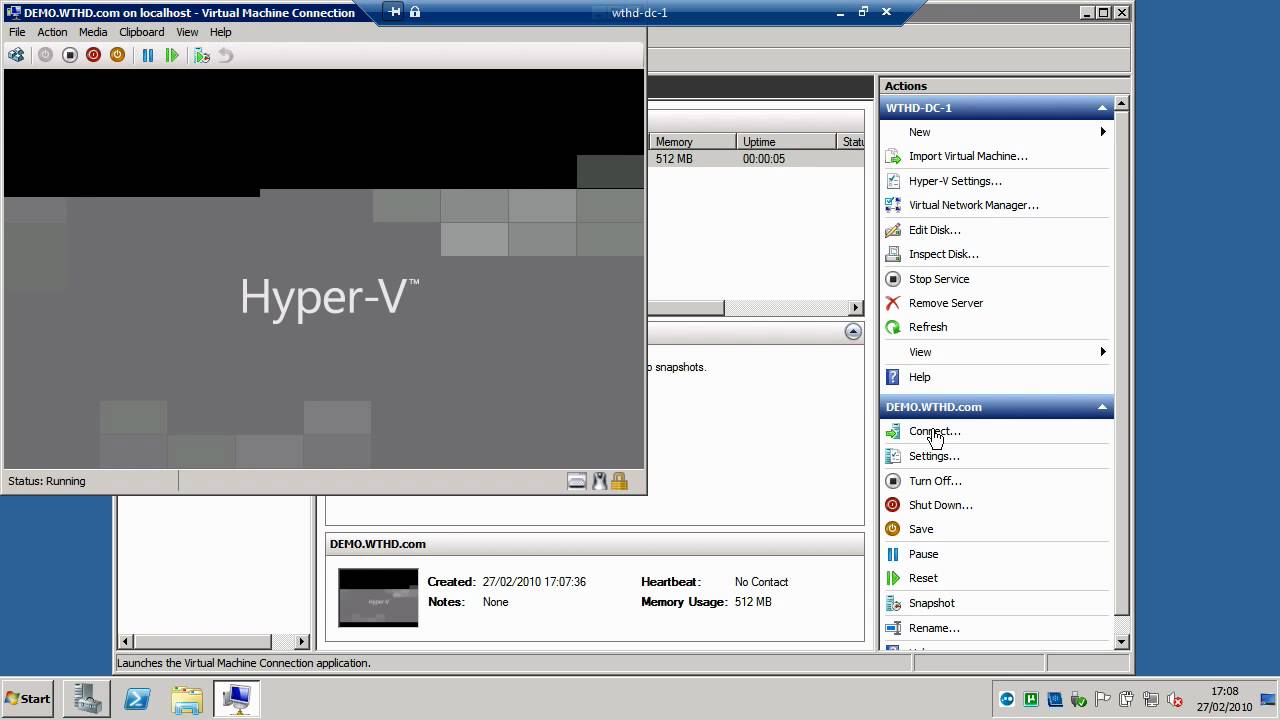Open the Clipboard menu
The width and height of the screenshot is (1280, 720).
(142, 32)
